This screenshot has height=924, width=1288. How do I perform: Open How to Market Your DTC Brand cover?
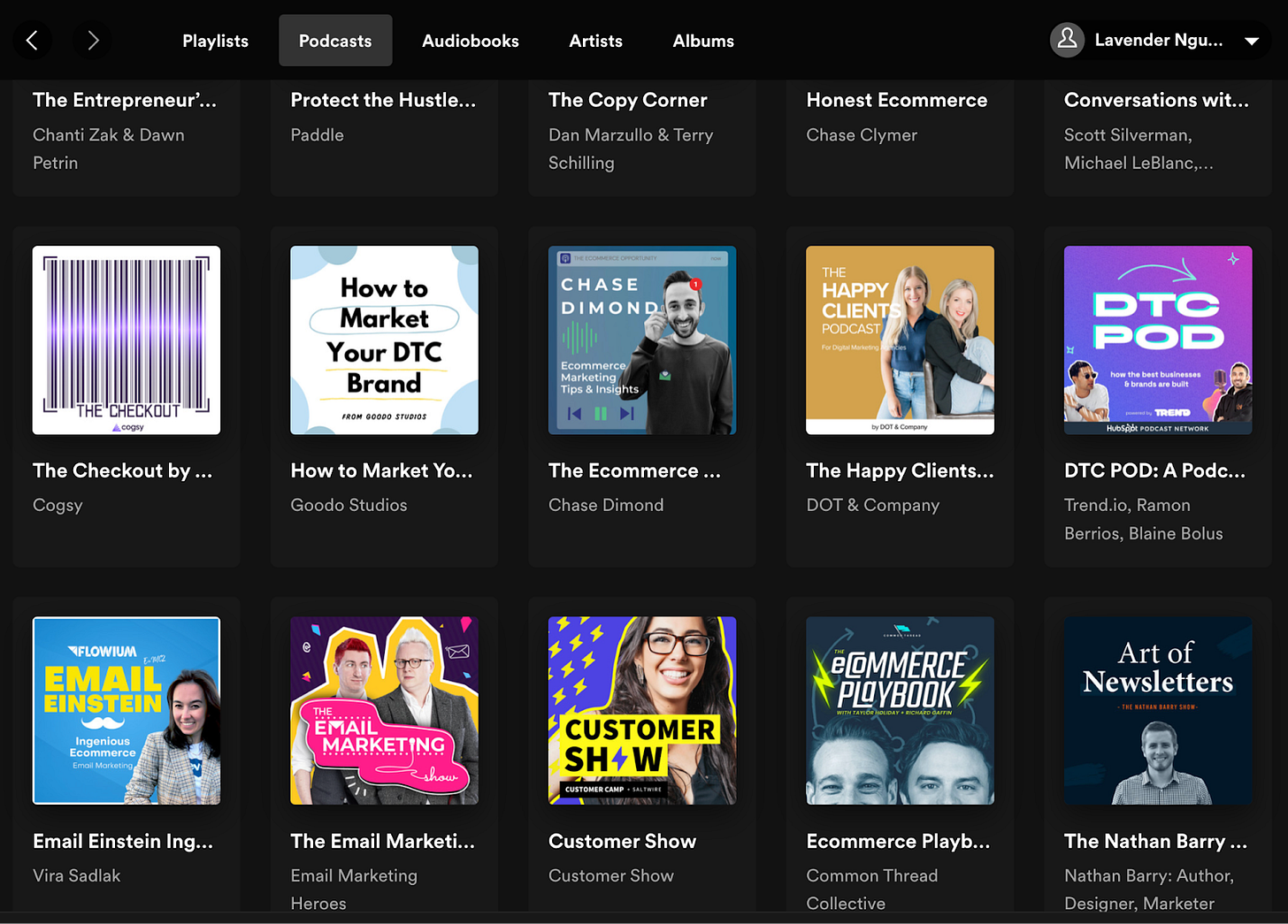pyautogui.click(x=384, y=340)
